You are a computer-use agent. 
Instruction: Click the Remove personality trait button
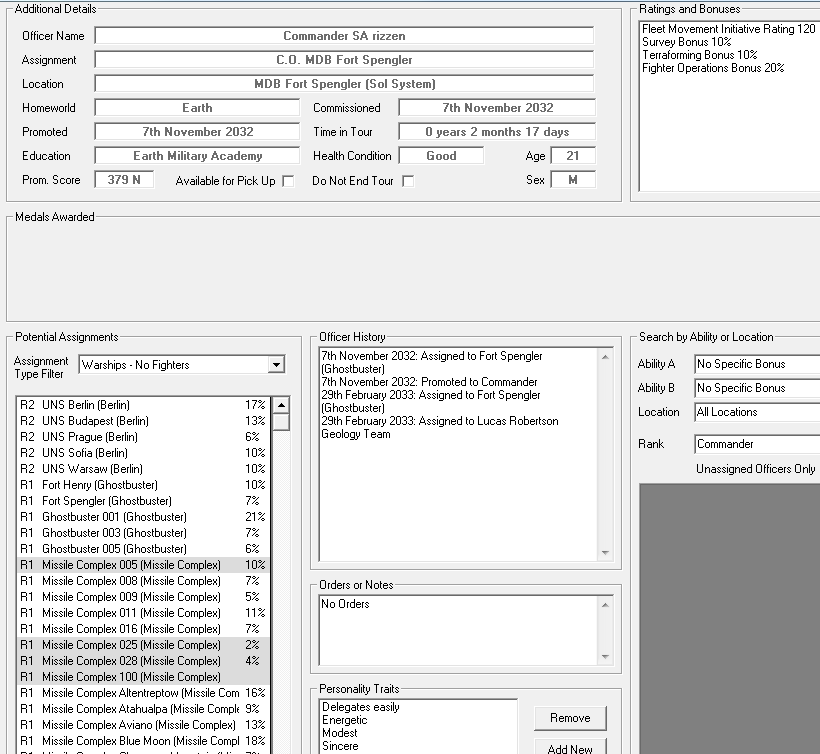tap(570, 718)
